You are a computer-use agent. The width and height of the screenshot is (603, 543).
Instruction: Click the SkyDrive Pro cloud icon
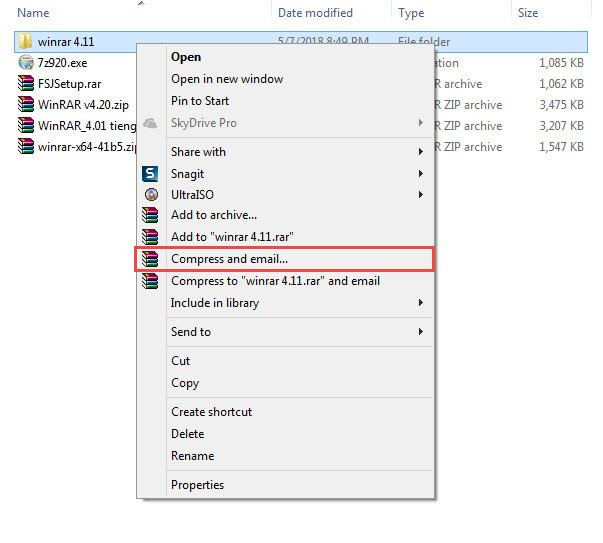pyautogui.click(x=150, y=123)
